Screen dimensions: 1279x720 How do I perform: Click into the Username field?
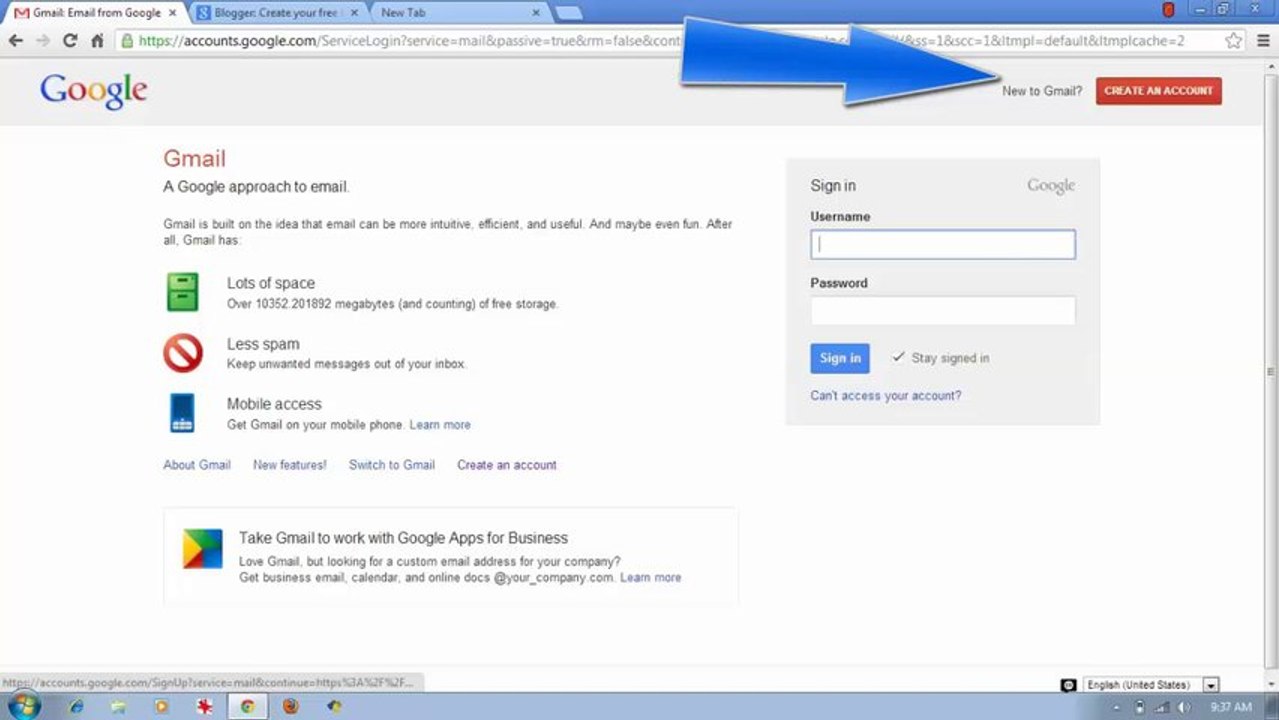coord(943,244)
